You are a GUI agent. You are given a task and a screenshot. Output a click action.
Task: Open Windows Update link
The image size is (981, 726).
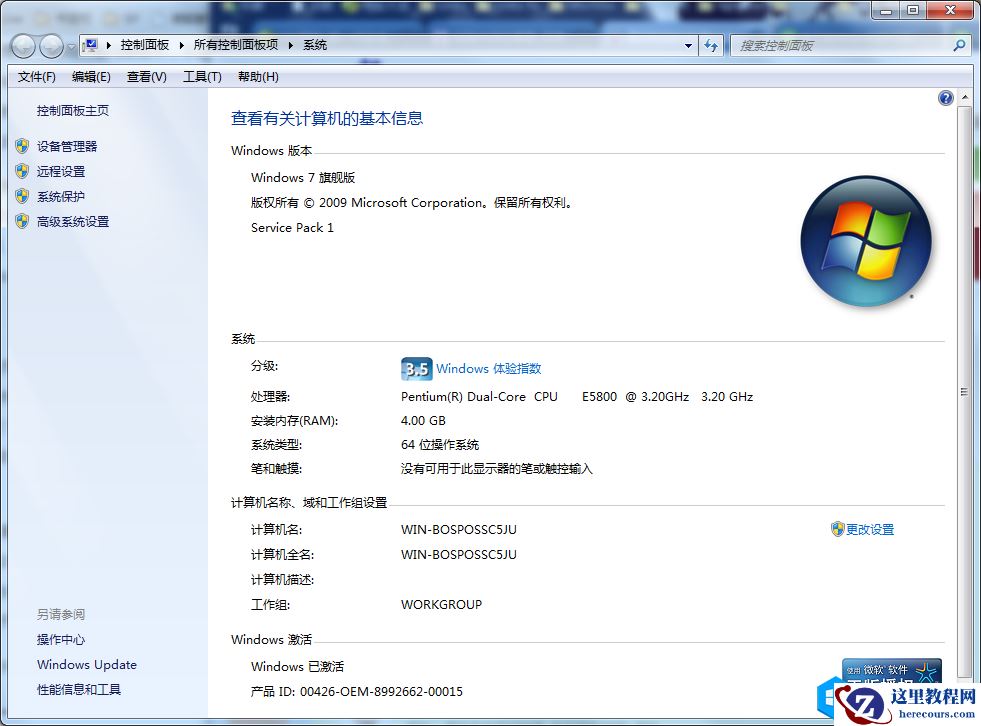click(x=87, y=665)
